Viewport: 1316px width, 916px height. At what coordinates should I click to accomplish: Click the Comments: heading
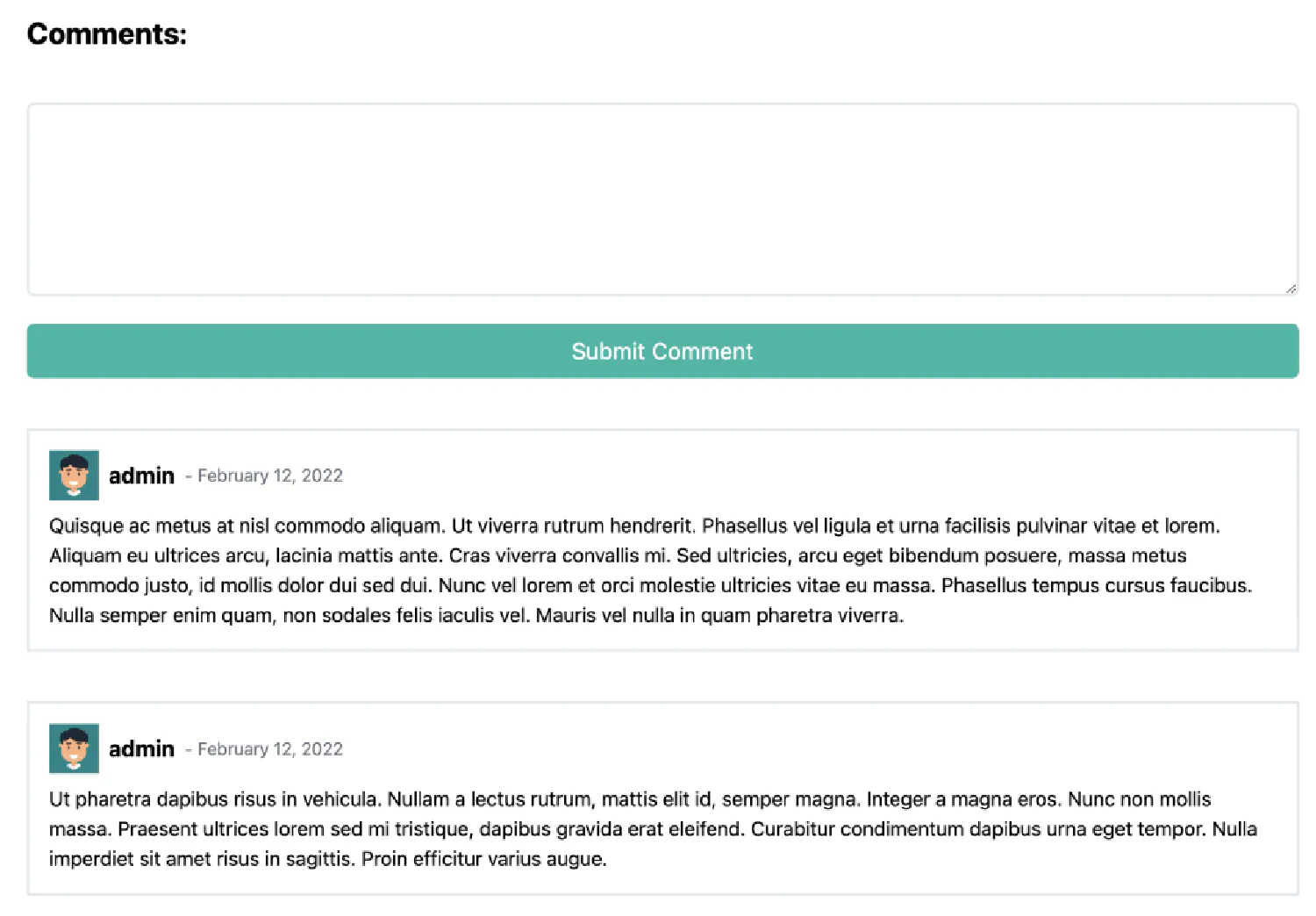tap(107, 33)
